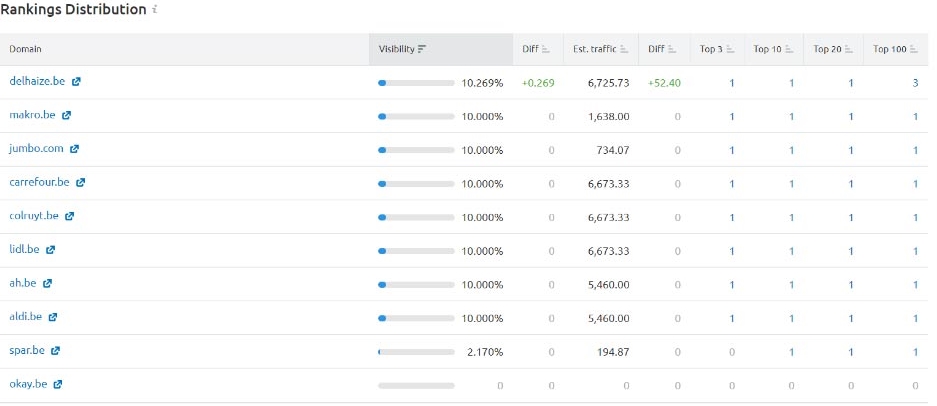This screenshot has height=406, width=937.
Task: Click makro.be Top 10 value
Action: point(791,117)
